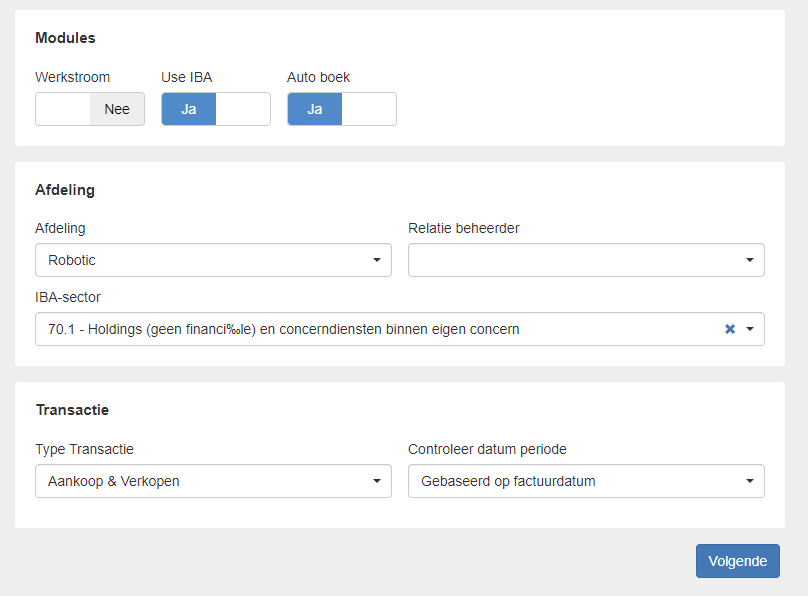Click the arrow icon of Relatie beheerder field

(x=749, y=260)
